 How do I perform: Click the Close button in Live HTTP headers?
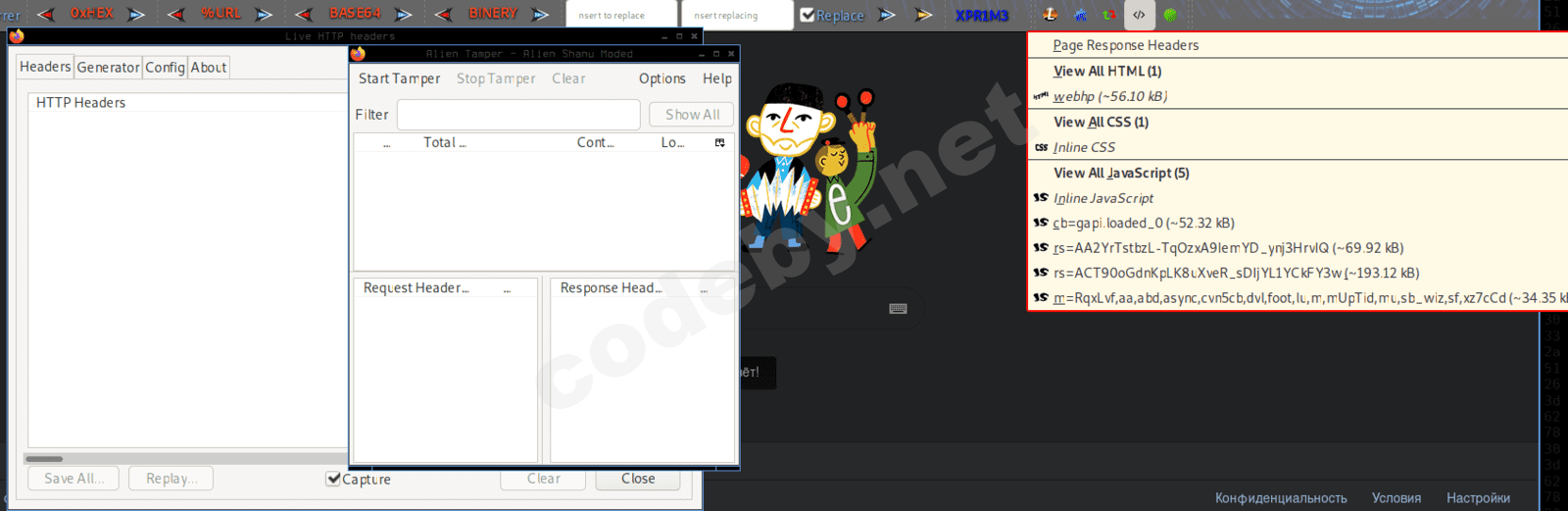click(638, 479)
